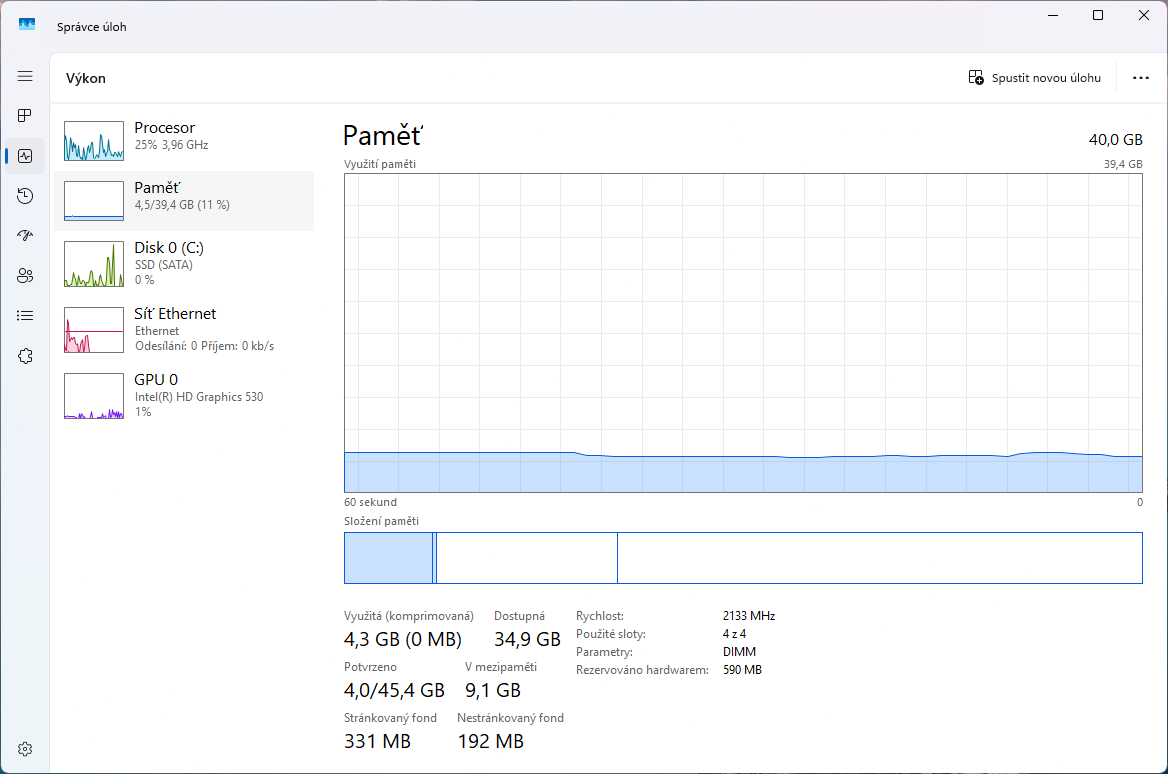Open the Processes page icon
This screenshot has height=774, width=1168.
[25, 116]
